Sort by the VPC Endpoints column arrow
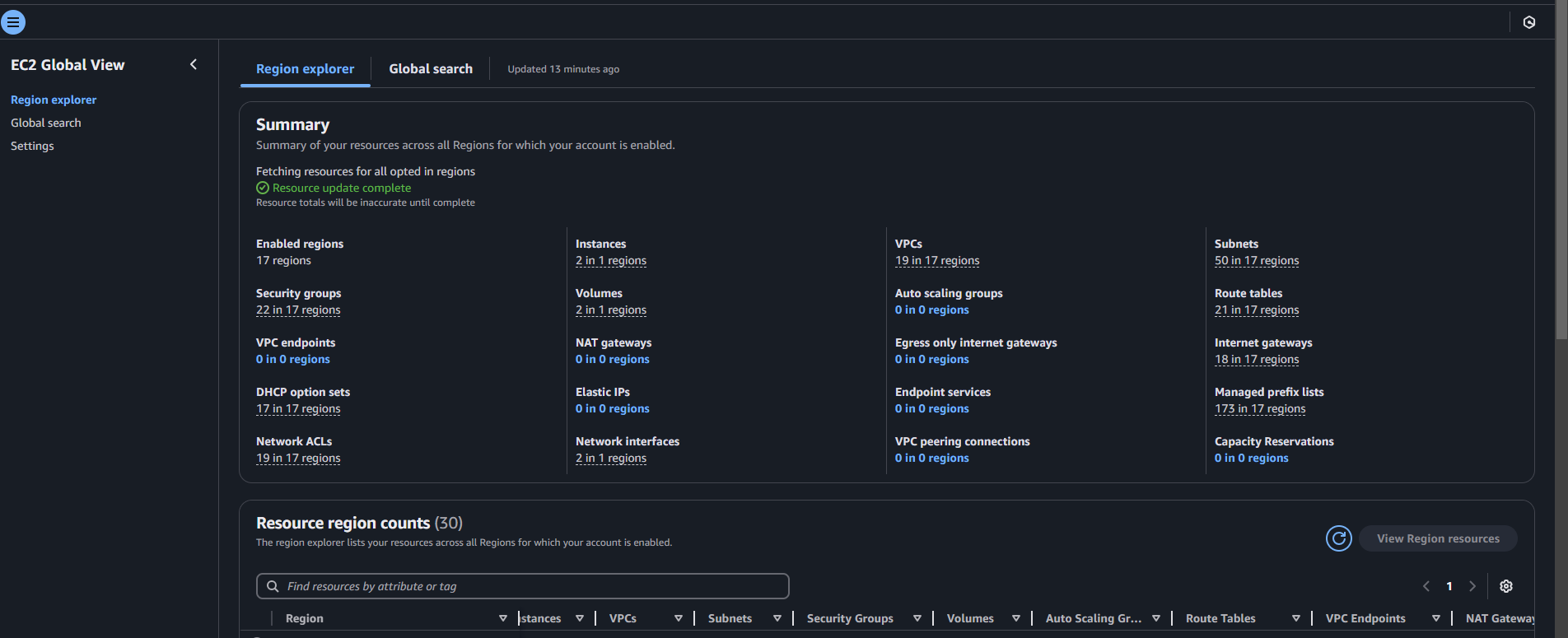The height and width of the screenshot is (638, 1568). coord(1436,618)
